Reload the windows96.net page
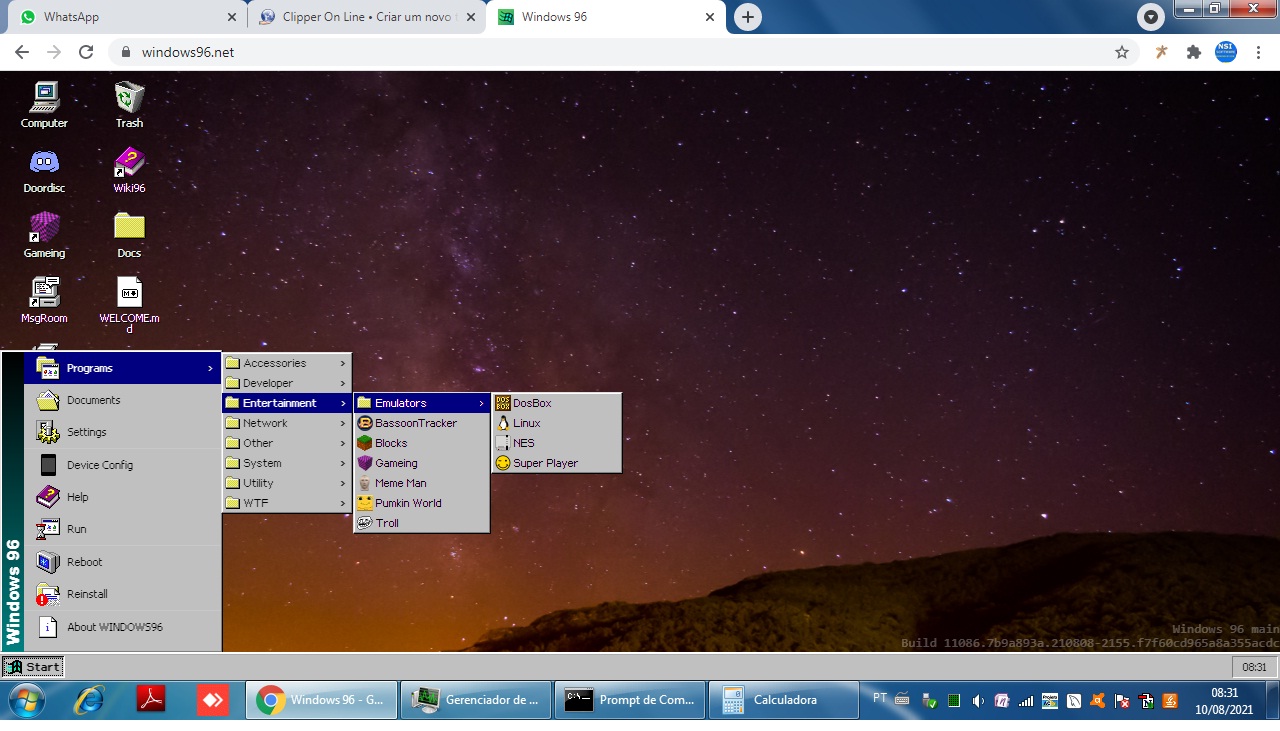The width and height of the screenshot is (1280, 731). [86, 52]
